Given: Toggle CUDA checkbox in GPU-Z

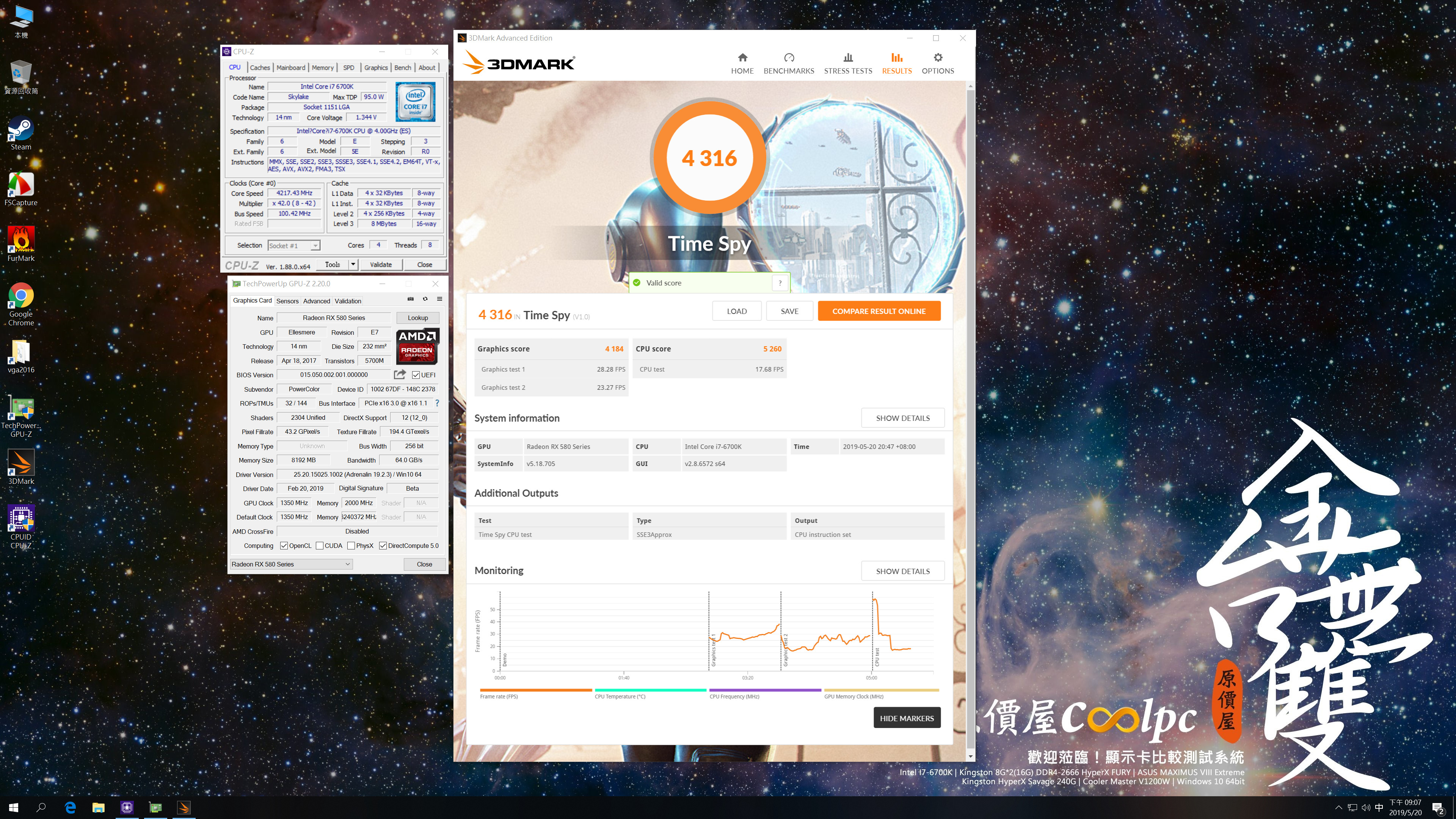Looking at the screenshot, I should 319,546.
